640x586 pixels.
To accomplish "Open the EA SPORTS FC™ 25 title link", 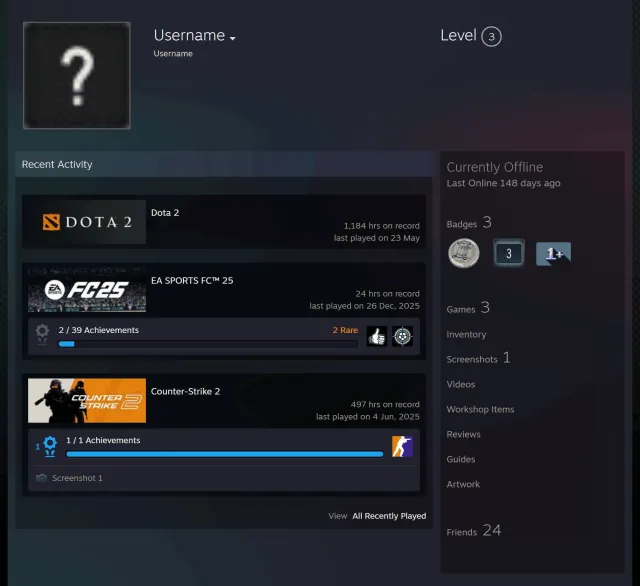I will click(x=192, y=281).
